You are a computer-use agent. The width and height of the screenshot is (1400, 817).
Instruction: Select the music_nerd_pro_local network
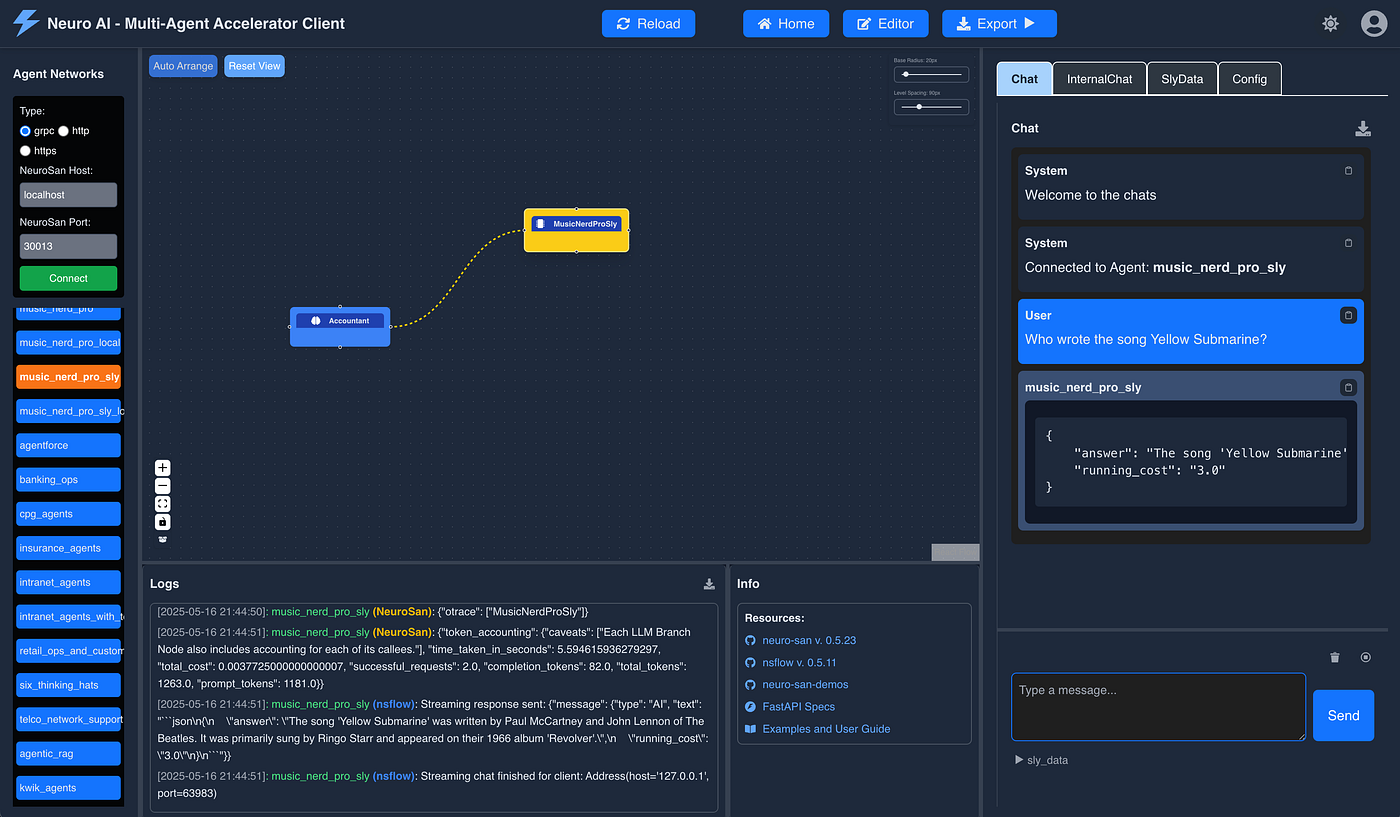click(x=69, y=343)
